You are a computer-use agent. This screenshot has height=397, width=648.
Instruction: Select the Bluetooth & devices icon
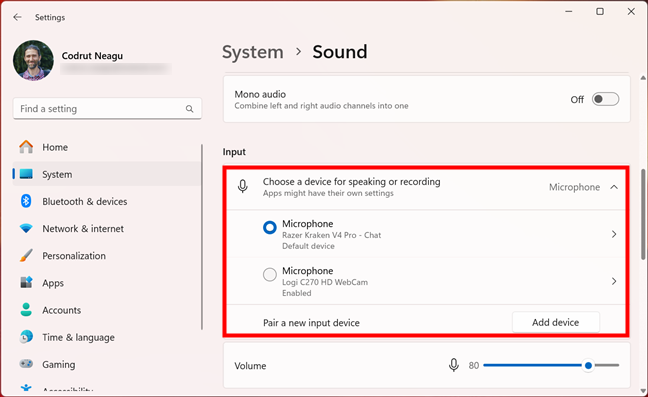(26, 201)
